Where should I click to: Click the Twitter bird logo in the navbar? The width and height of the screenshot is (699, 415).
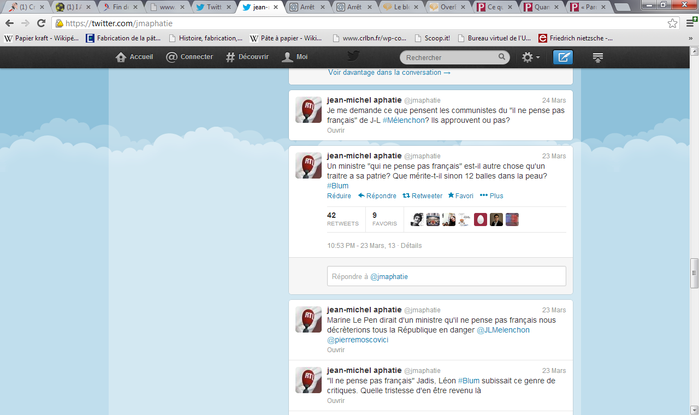tap(354, 56)
